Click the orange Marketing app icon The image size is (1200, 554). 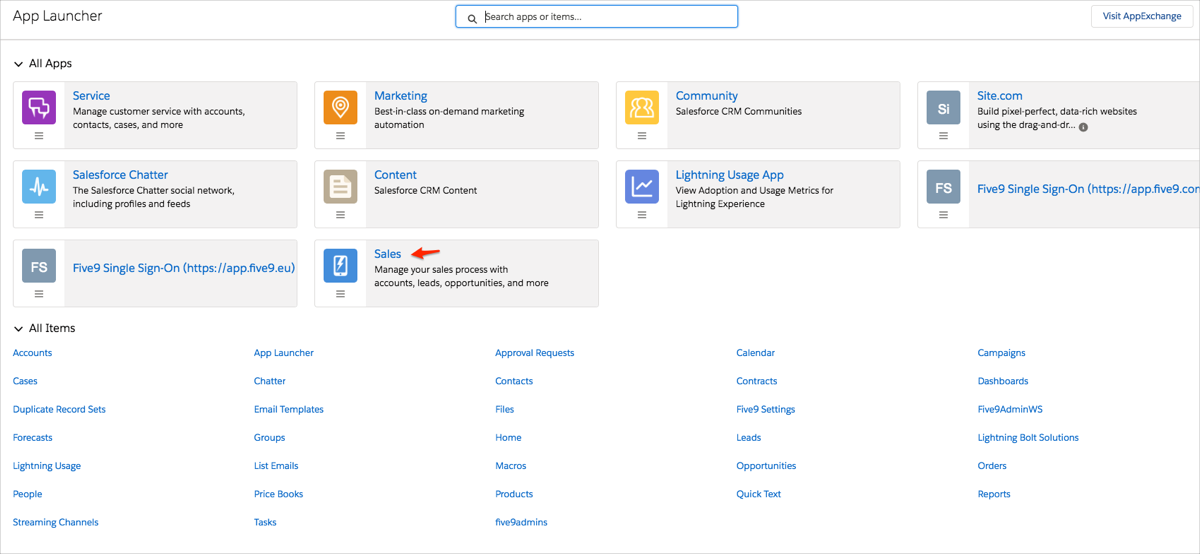click(x=340, y=106)
